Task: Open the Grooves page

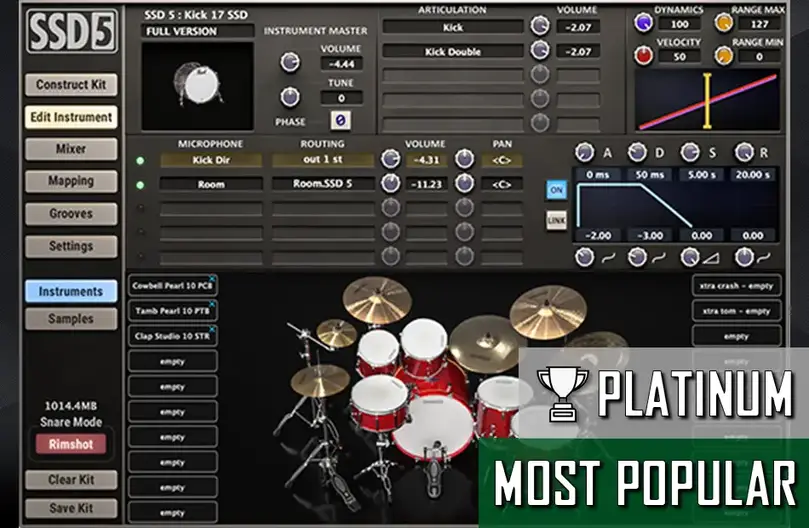Action: (x=71, y=214)
